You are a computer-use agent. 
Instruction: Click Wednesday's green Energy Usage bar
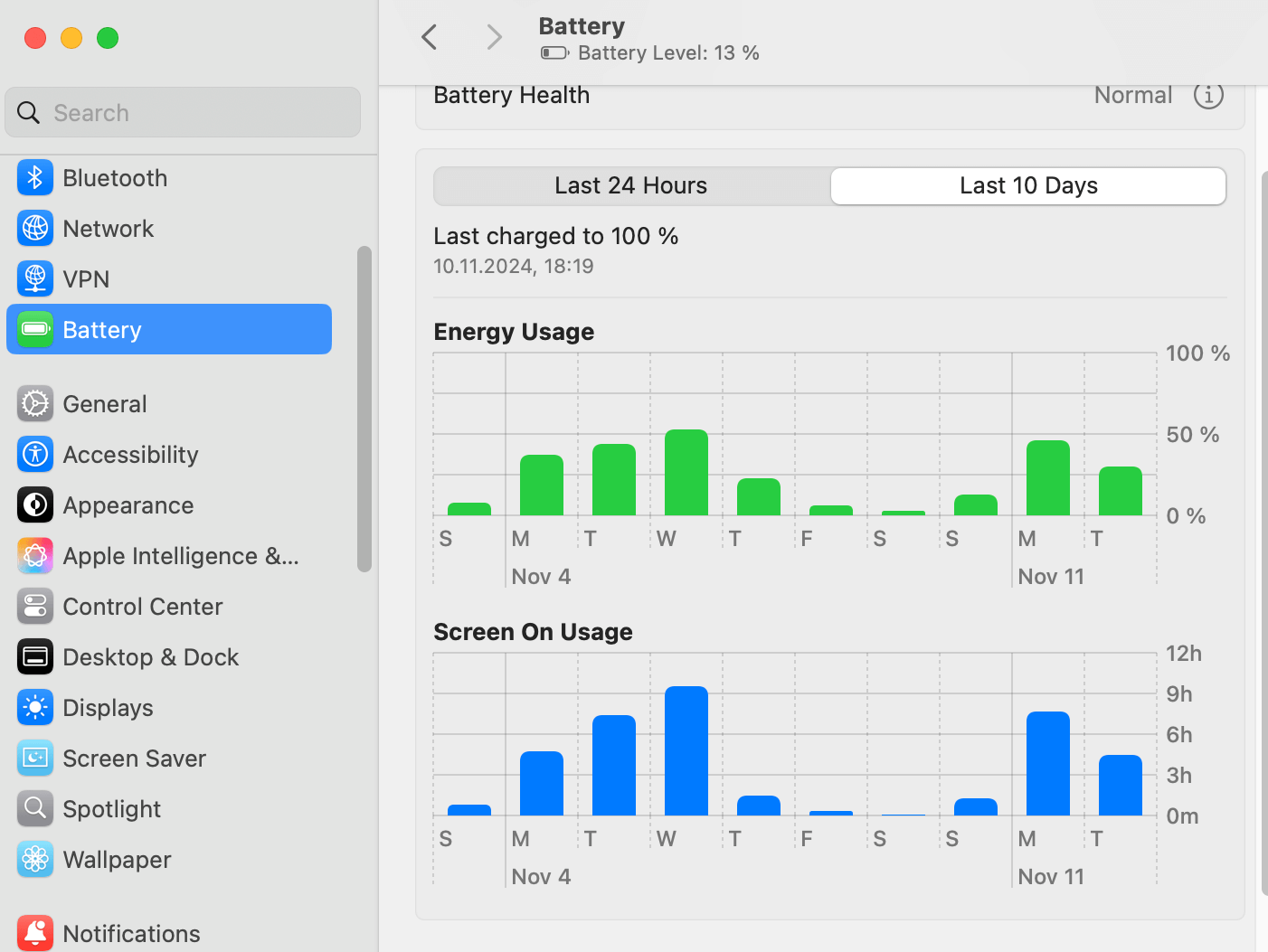(x=686, y=473)
